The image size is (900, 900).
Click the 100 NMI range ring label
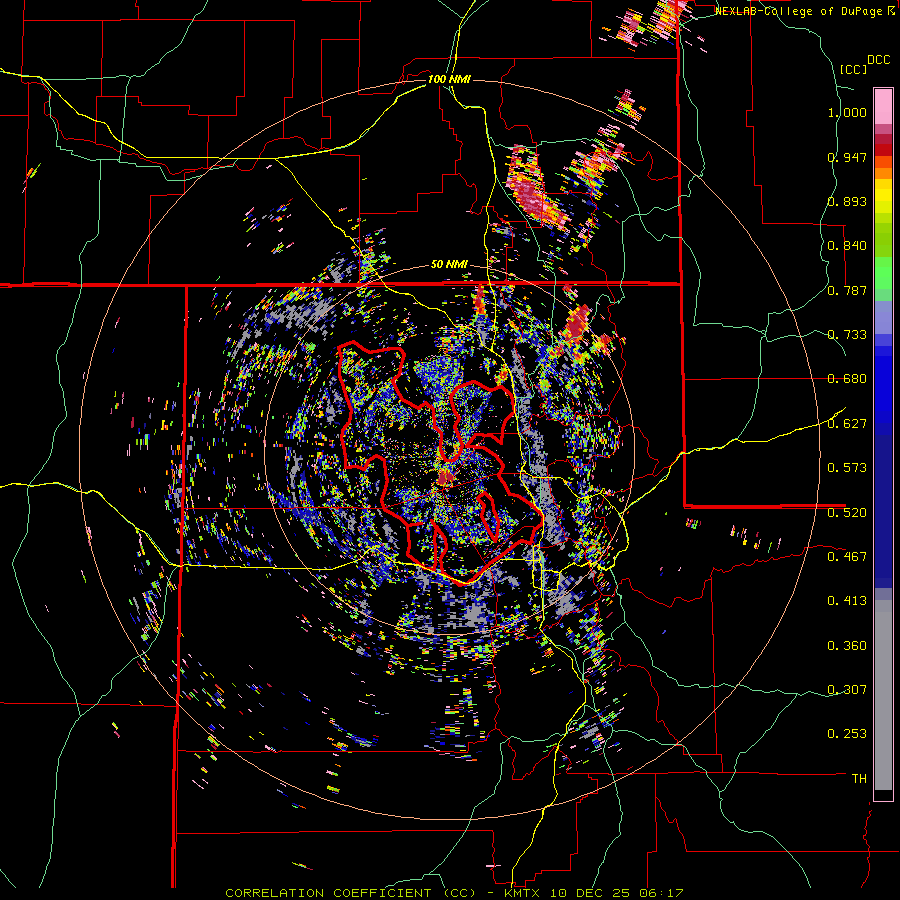[x=449, y=79]
